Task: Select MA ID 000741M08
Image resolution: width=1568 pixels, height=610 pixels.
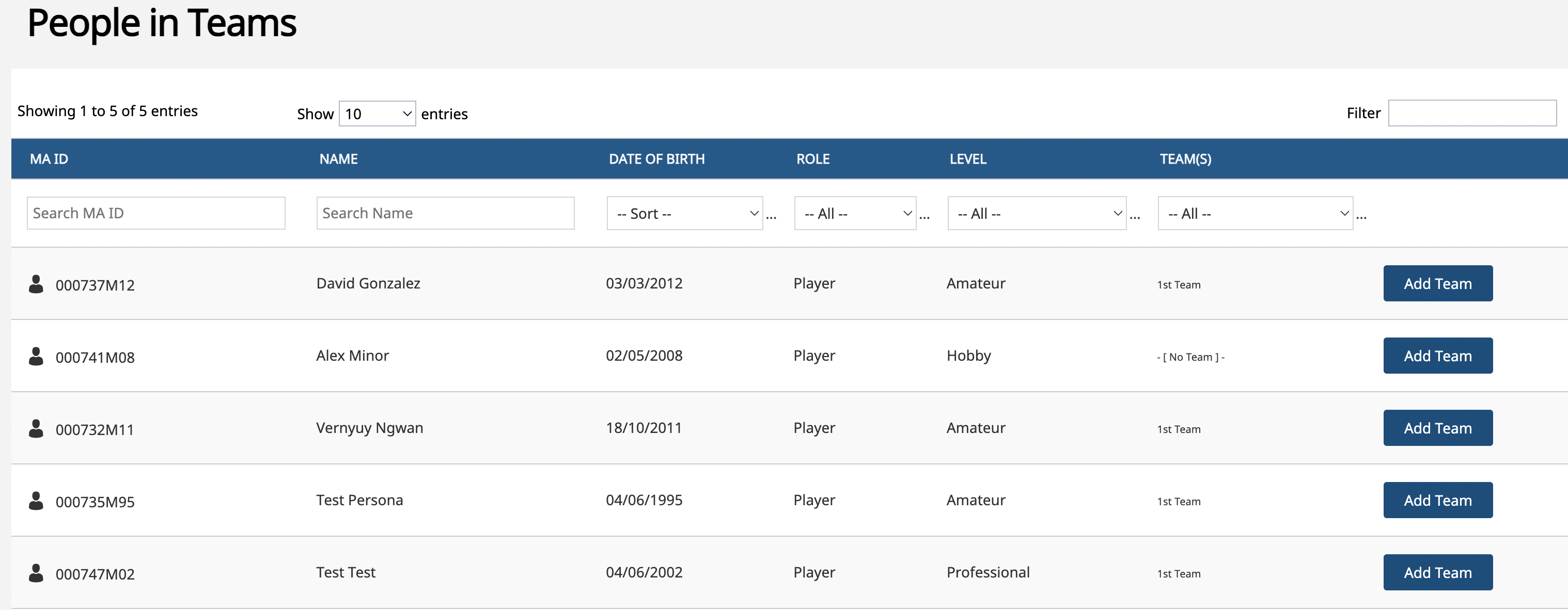Action: coord(95,358)
